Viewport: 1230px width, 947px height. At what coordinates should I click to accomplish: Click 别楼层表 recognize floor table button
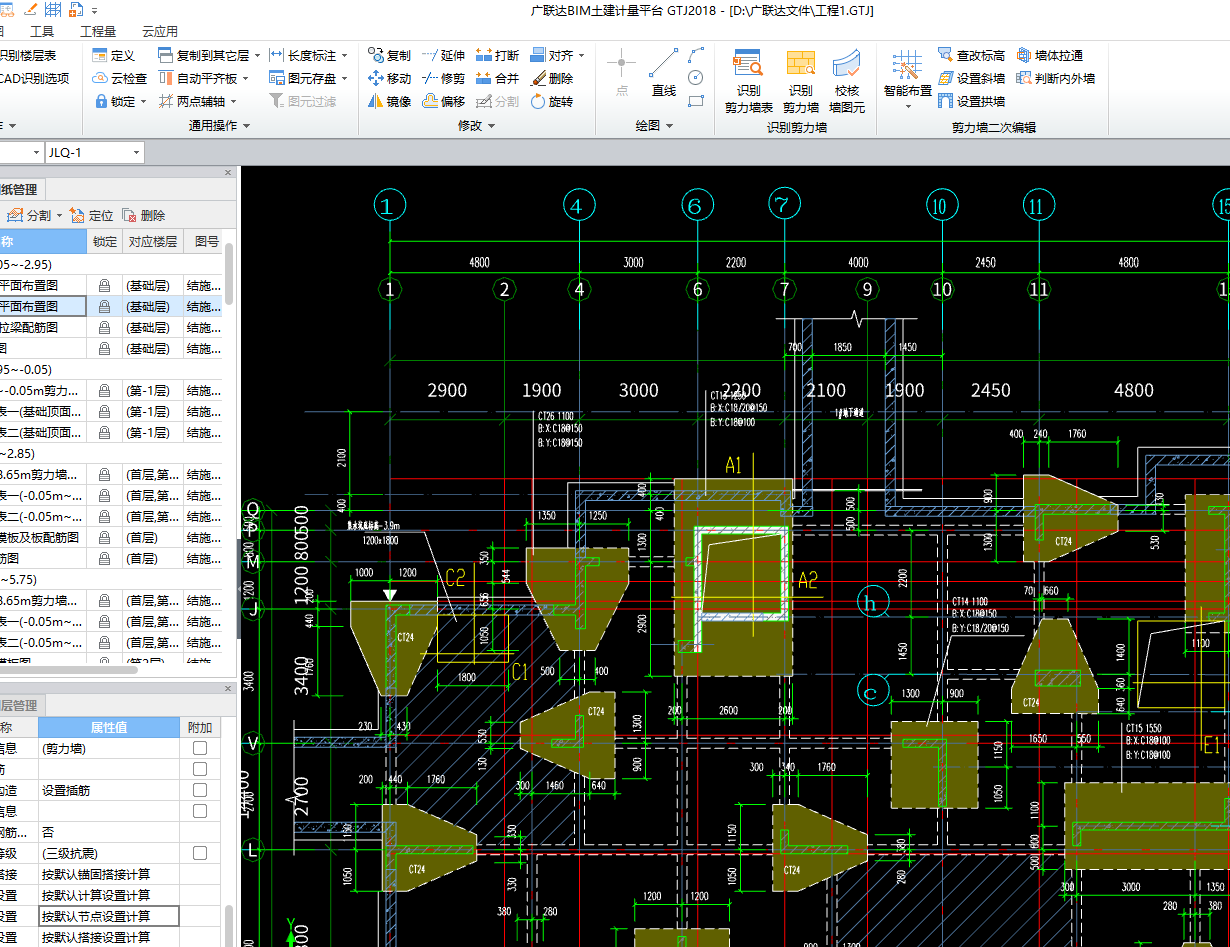28,55
